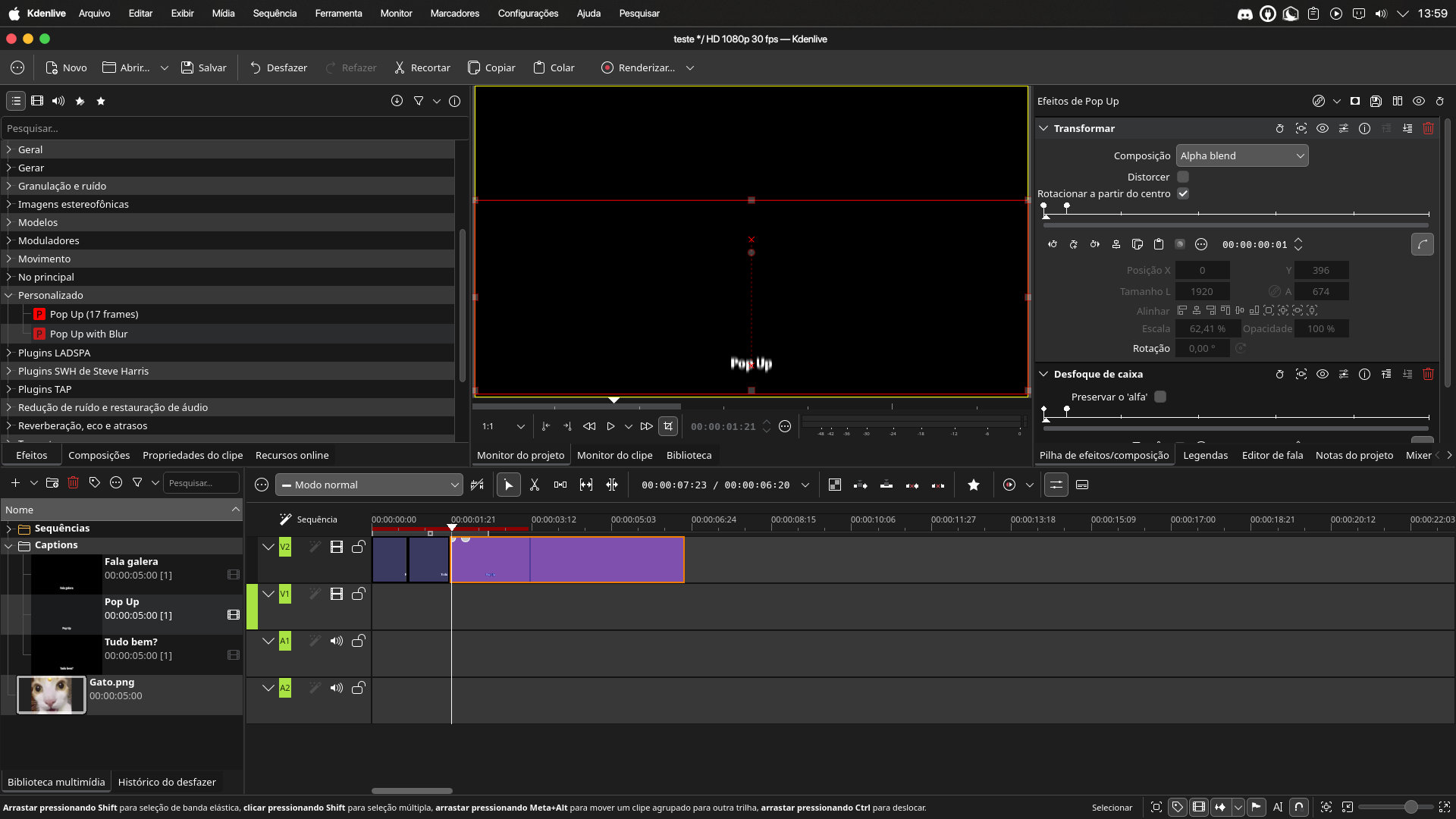
Task: Toggle the Distorcer checkbox
Action: [1183, 177]
